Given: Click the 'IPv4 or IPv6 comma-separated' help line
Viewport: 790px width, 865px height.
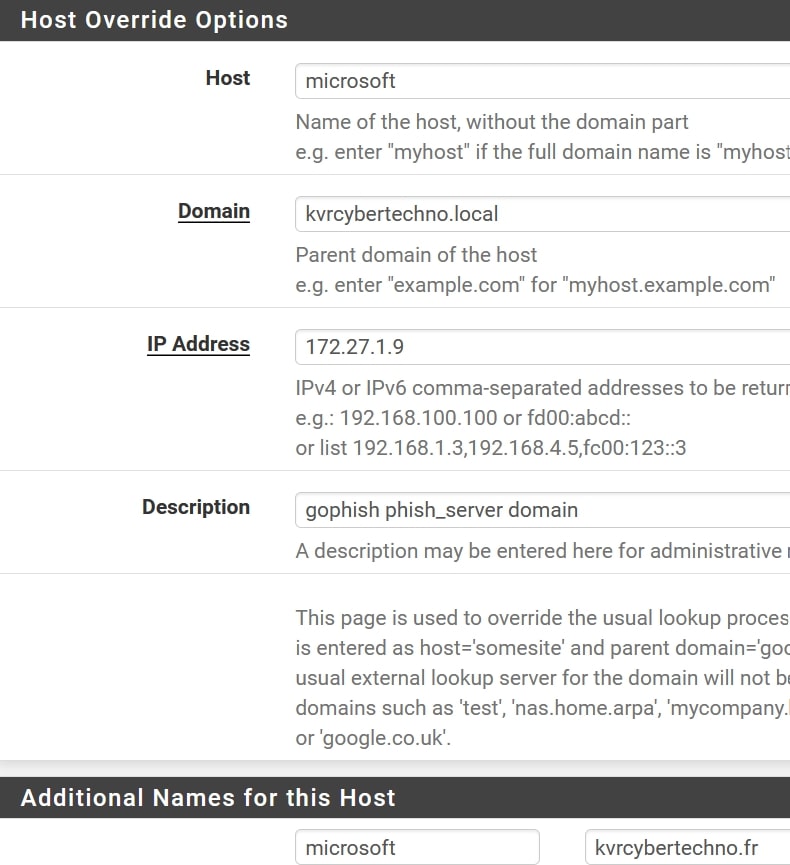Looking at the screenshot, I should coord(542,387).
